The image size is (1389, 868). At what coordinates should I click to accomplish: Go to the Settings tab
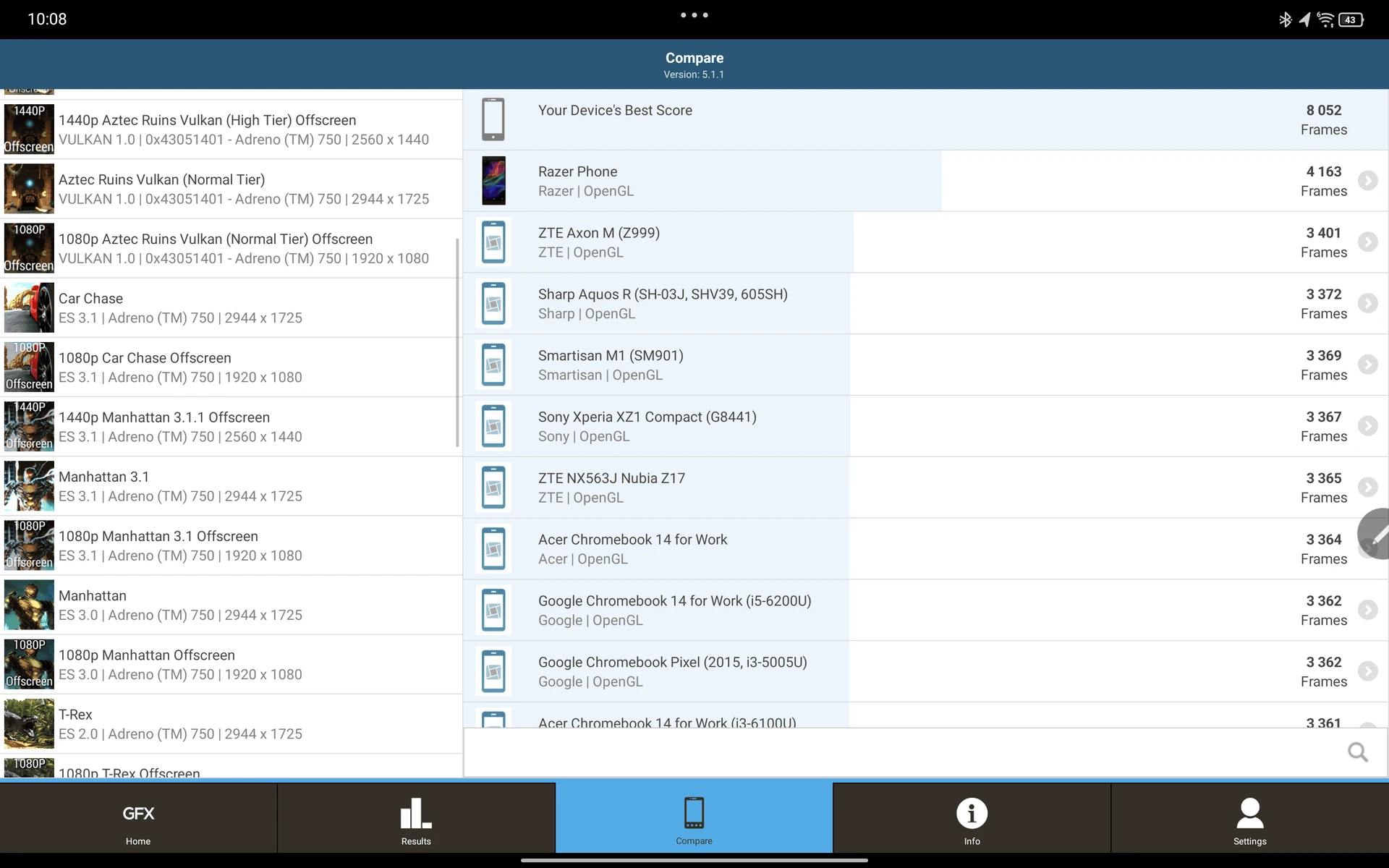1250,818
